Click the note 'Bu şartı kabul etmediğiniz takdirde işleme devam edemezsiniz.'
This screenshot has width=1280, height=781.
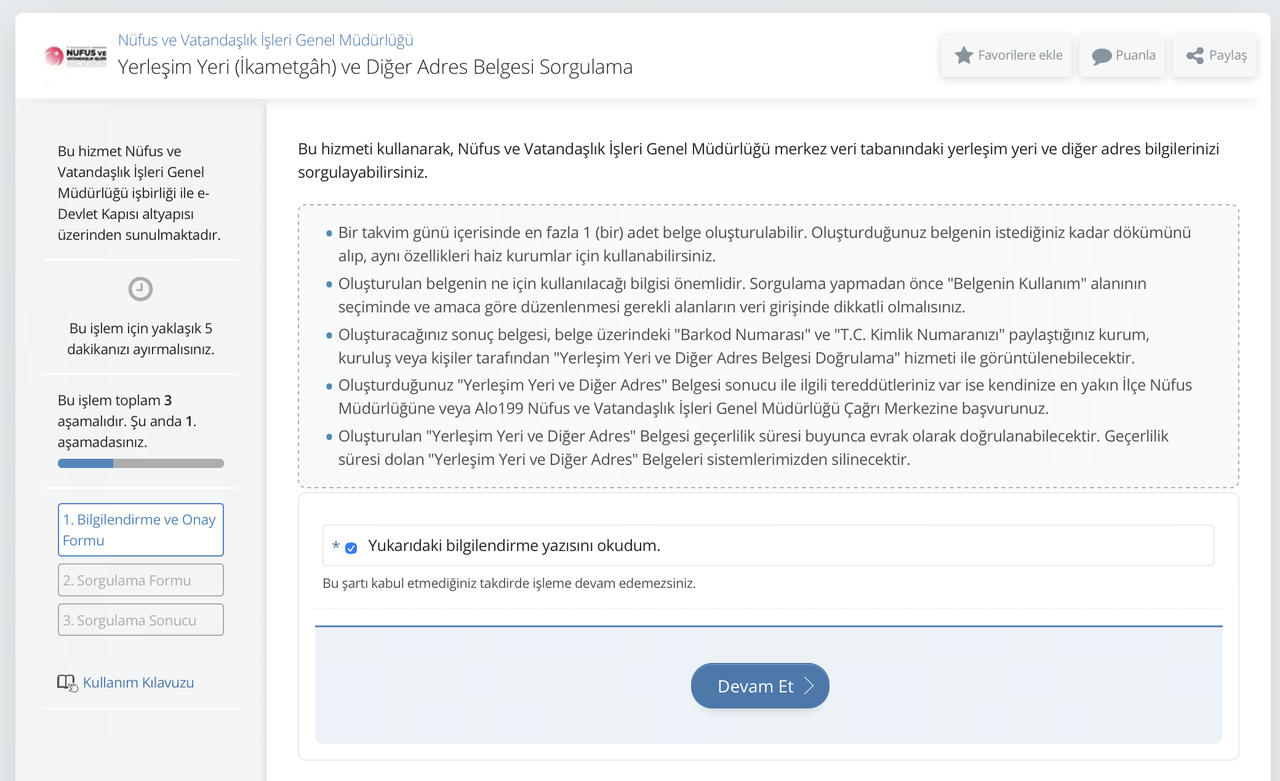(509, 583)
